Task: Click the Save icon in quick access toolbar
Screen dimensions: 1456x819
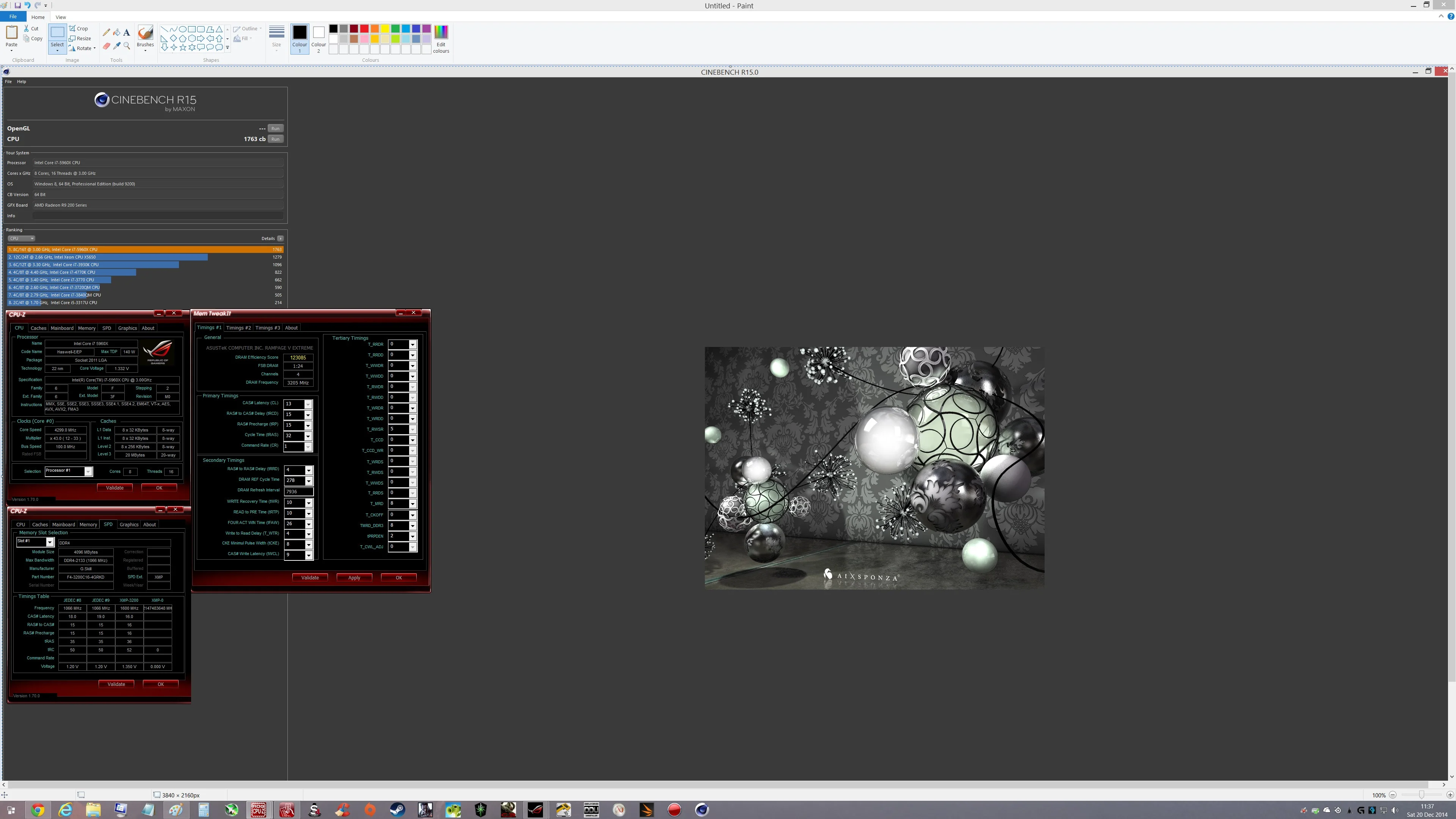Action: 17,5
